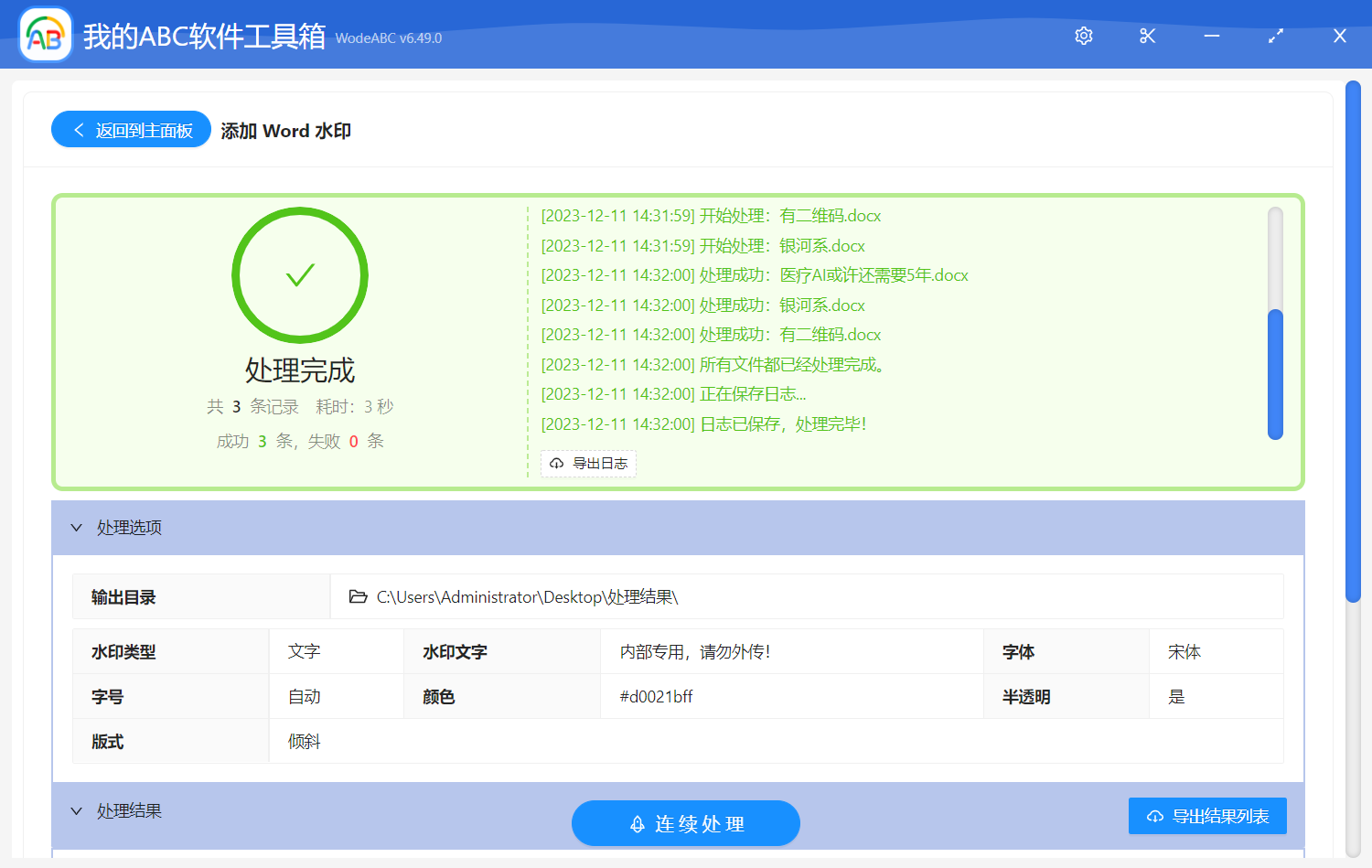1372x868 pixels.
Task: Click the #d0021bff color value
Action: 656,697
